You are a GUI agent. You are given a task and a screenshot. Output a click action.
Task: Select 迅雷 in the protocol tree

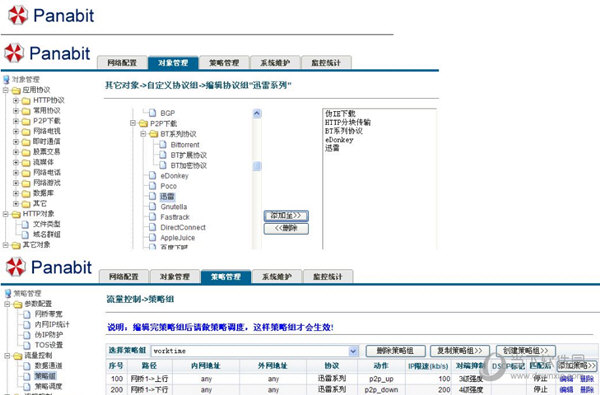167,196
